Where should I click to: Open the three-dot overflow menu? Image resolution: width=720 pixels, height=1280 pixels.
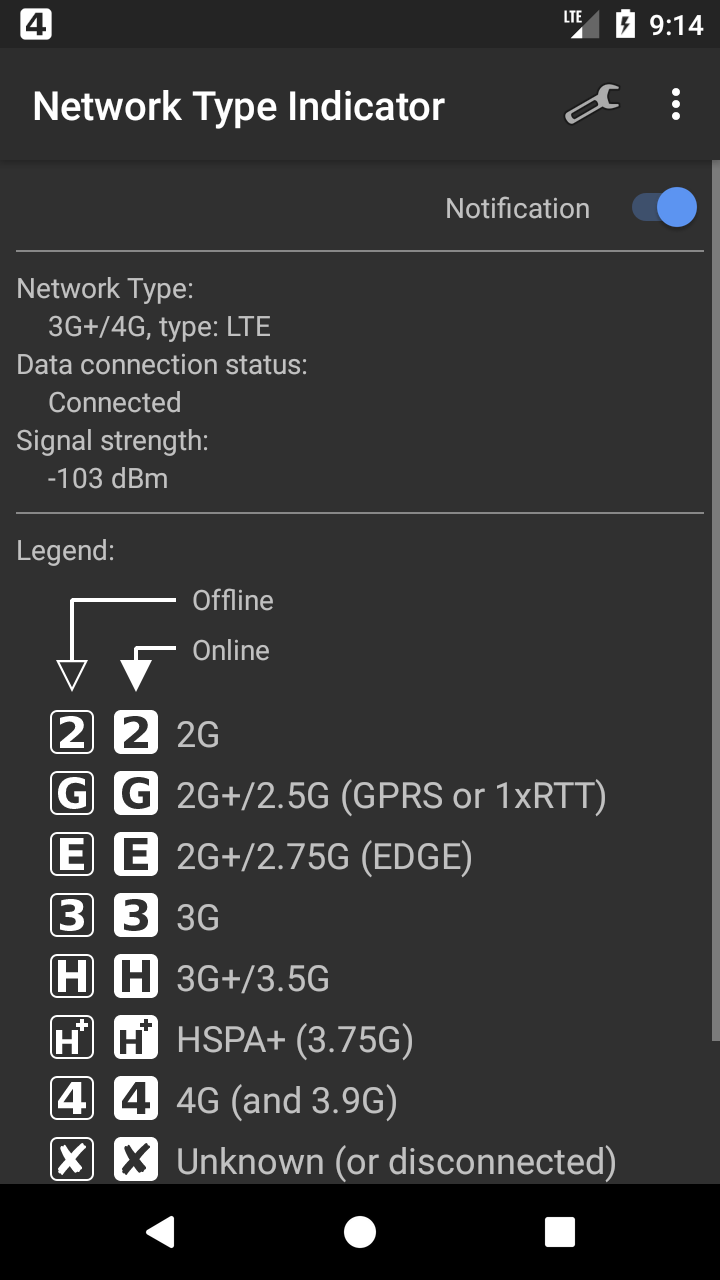[676, 104]
